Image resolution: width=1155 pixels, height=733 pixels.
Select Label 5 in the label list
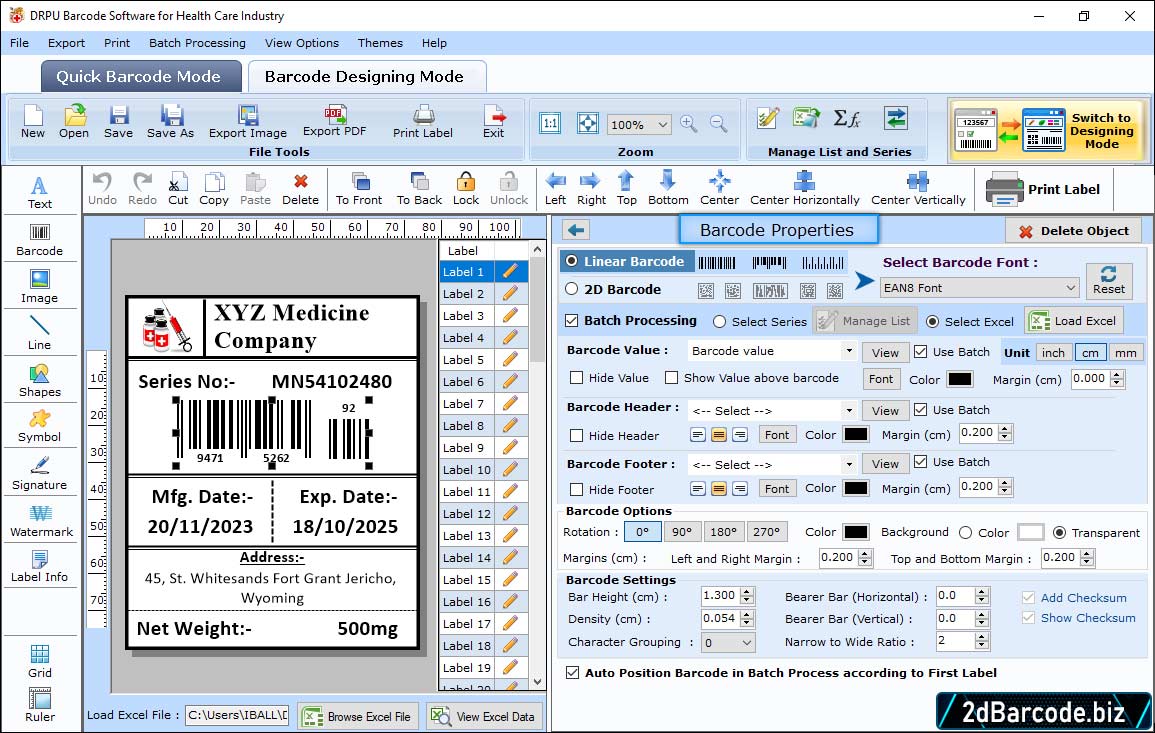464,360
